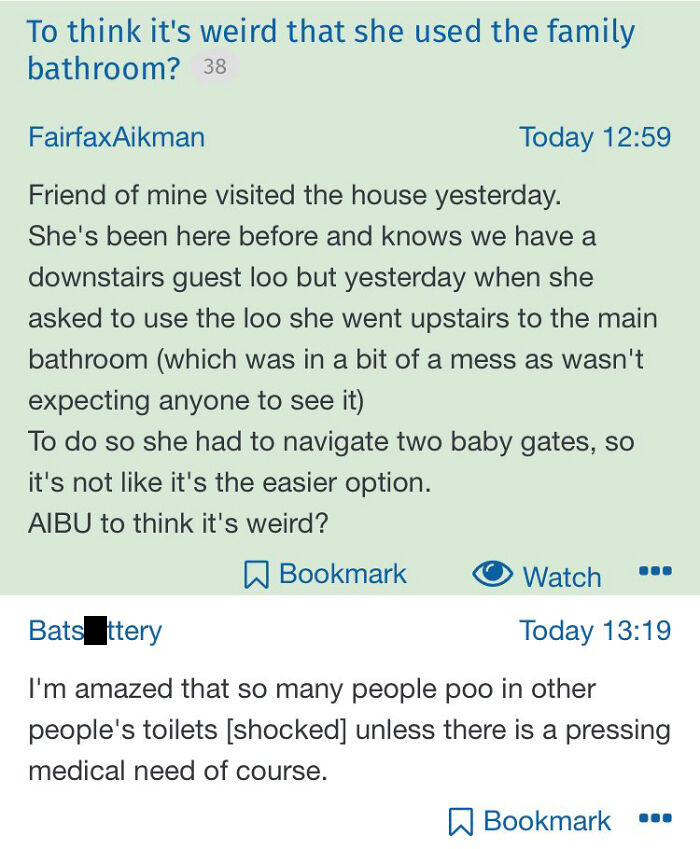This screenshot has width=700, height=849.
Task: Open the three-dot overflow menu on the first post
Action: [x=655, y=570]
